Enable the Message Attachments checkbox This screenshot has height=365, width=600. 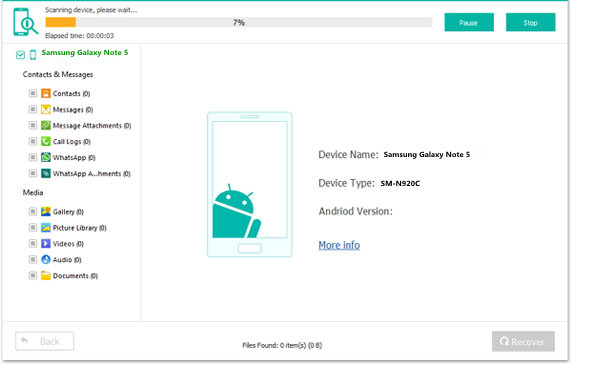tap(33, 125)
